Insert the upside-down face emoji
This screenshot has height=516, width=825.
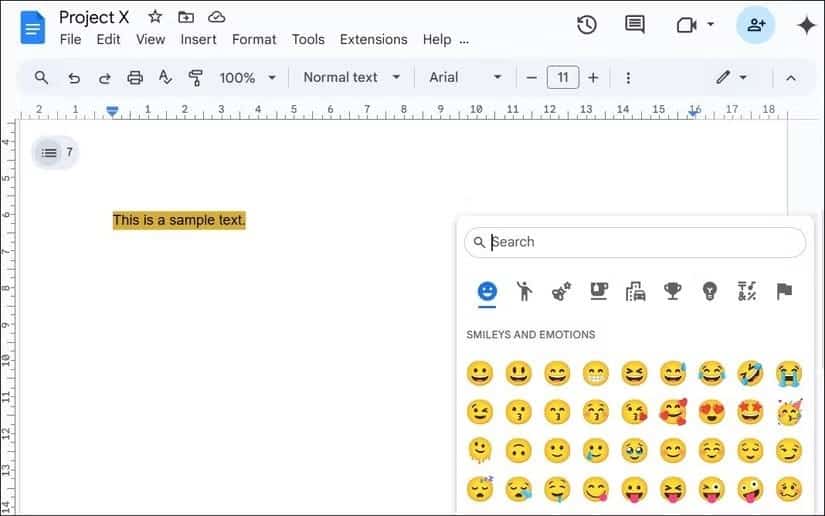(518, 451)
